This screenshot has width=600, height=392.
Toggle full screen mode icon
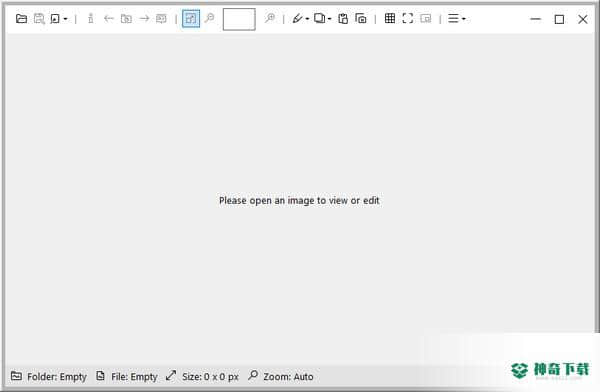coord(408,18)
